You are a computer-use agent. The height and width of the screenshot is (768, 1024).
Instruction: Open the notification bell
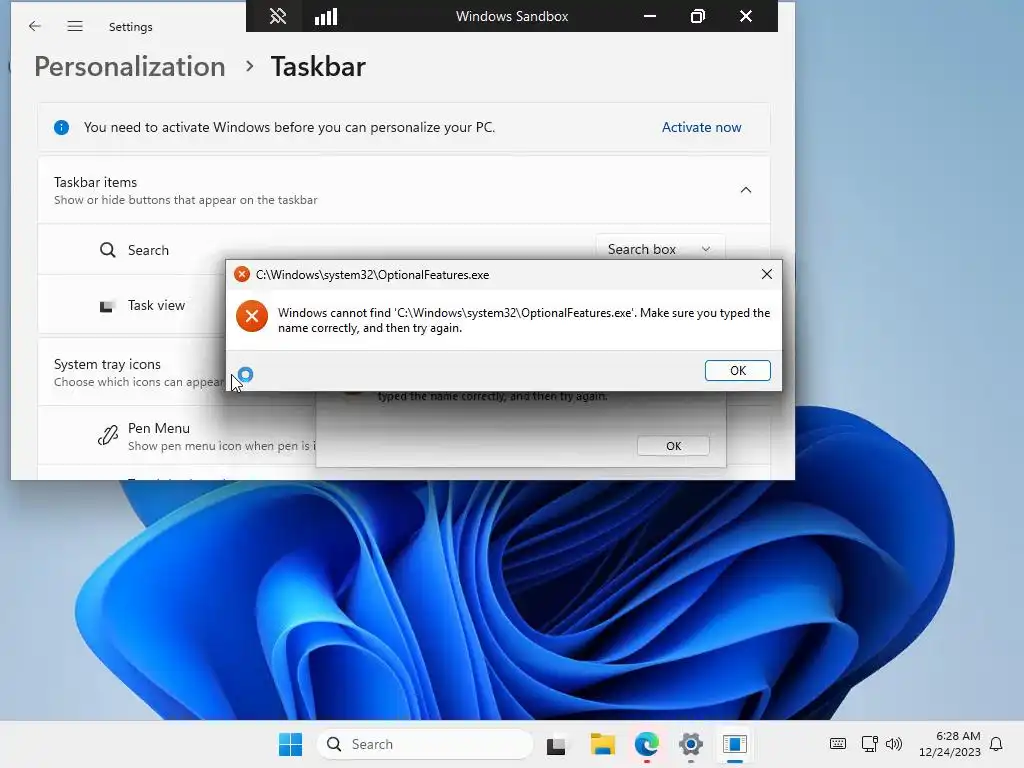click(x=996, y=744)
